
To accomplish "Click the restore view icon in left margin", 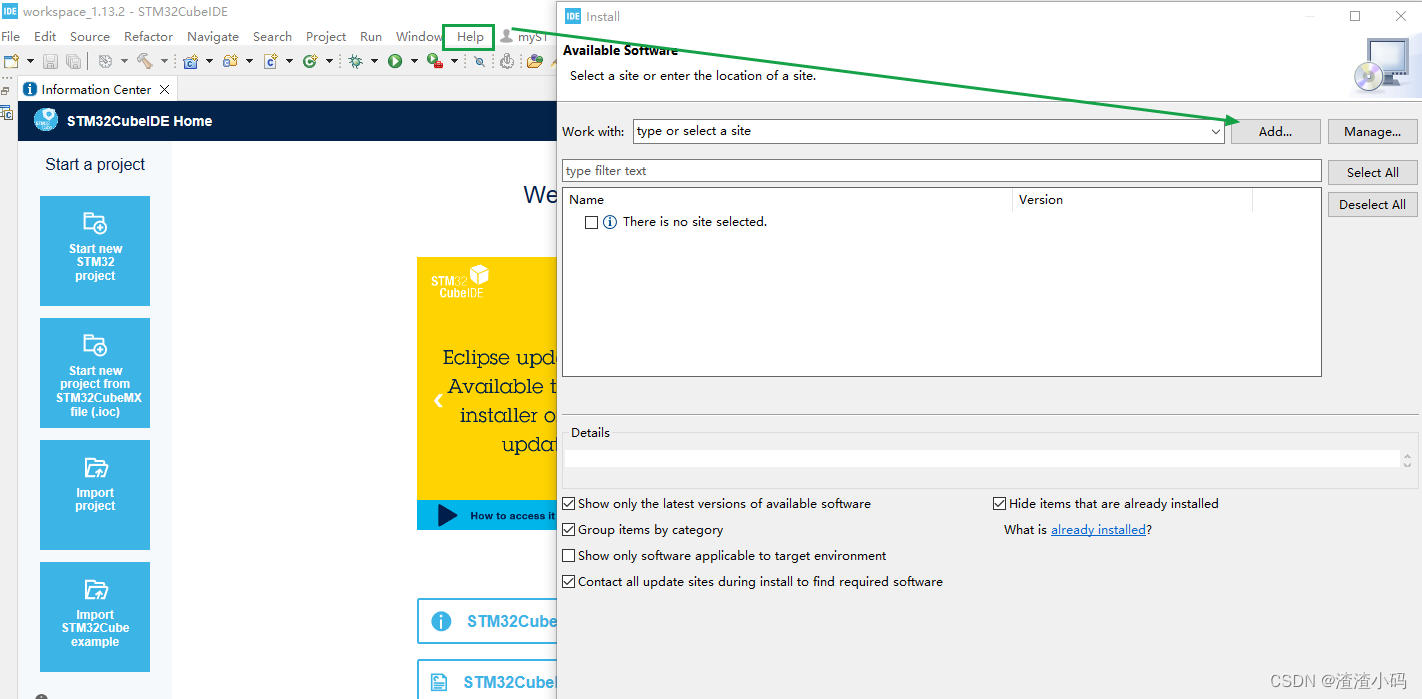I will [x=6, y=91].
